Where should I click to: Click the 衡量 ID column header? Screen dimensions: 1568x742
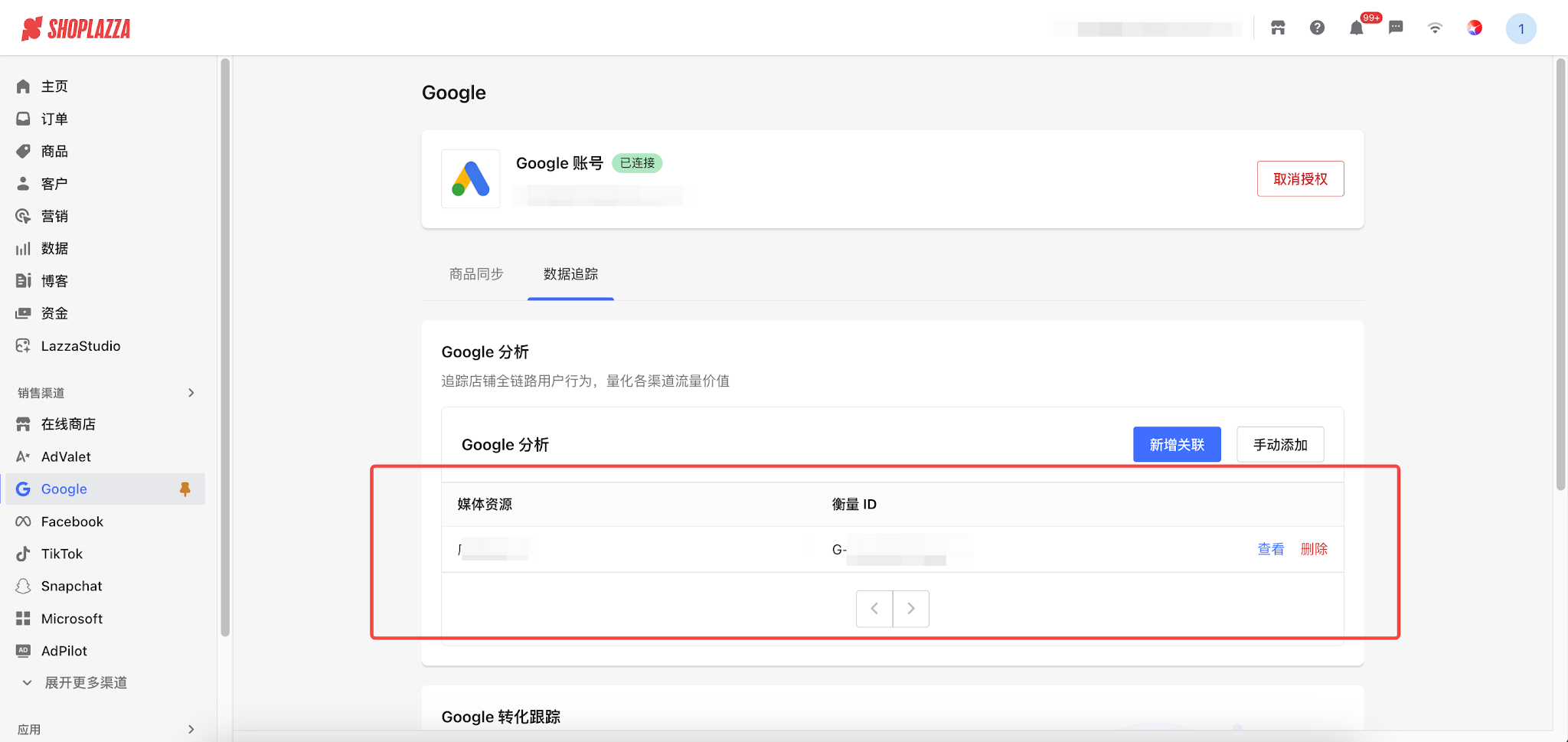[854, 505]
